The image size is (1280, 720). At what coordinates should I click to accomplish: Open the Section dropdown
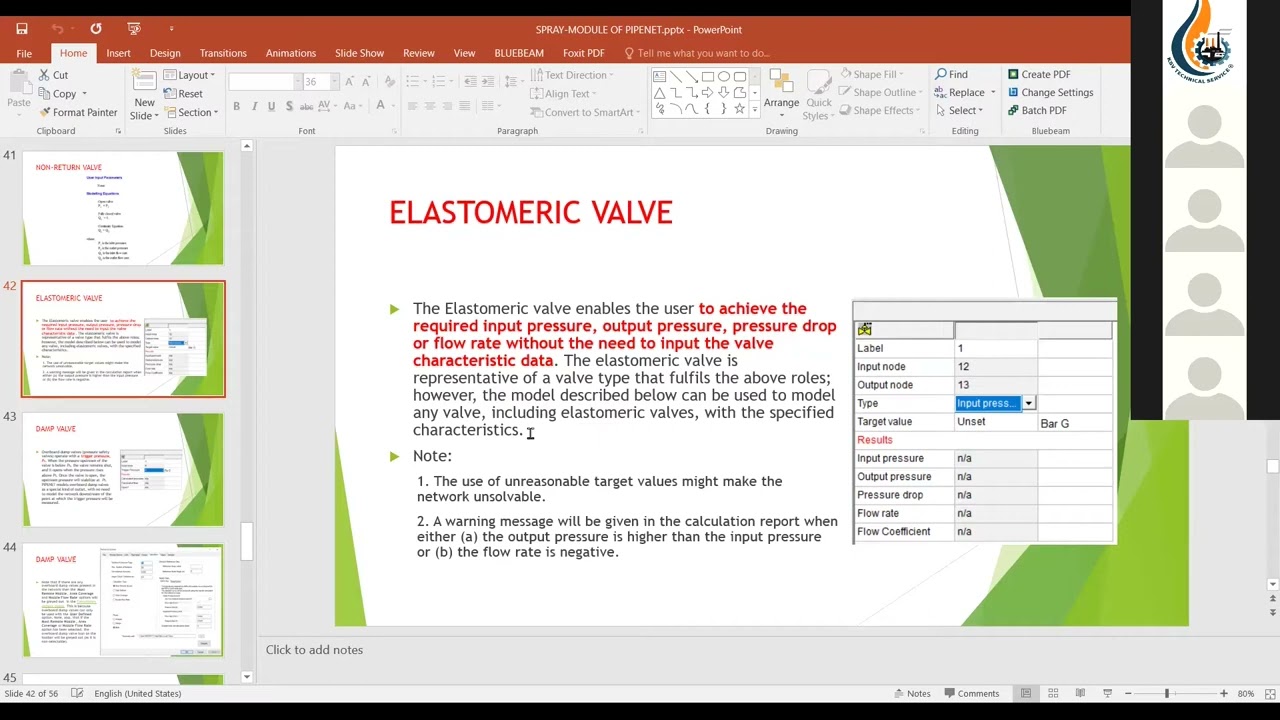click(x=189, y=113)
